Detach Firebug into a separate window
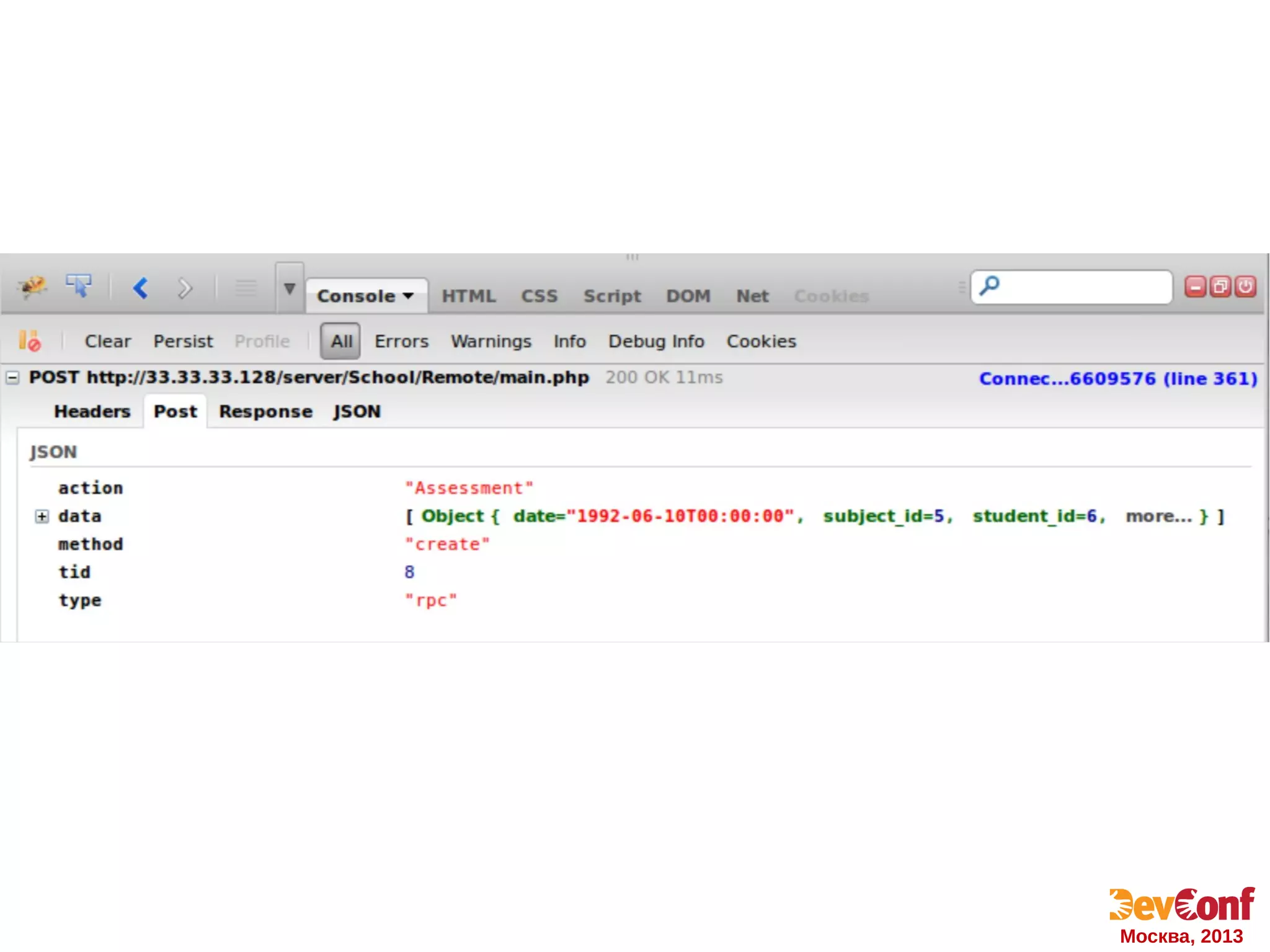1270x952 pixels. (x=1220, y=287)
